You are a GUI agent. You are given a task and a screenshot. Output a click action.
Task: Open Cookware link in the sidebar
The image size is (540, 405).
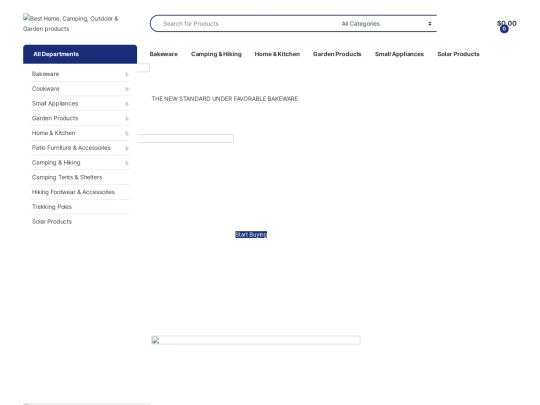pyautogui.click(x=45, y=89)
